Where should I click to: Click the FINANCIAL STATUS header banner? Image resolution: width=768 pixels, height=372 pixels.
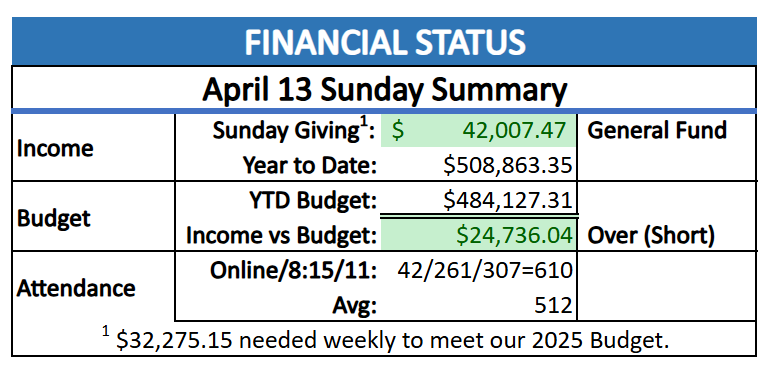(384, 41)
